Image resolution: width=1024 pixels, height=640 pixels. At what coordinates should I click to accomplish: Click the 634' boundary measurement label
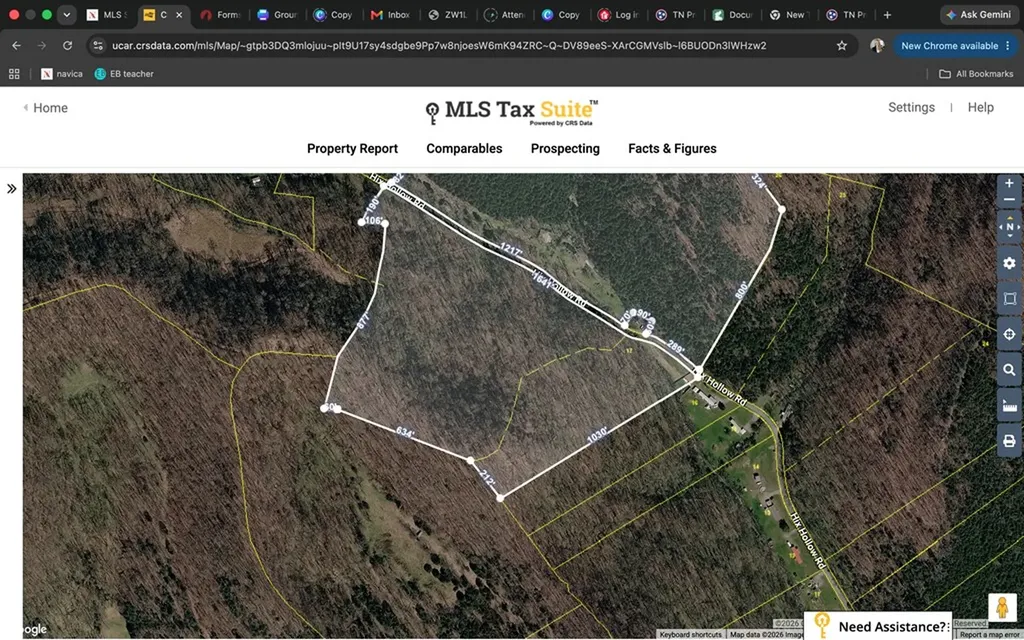(x=405, y=432)
